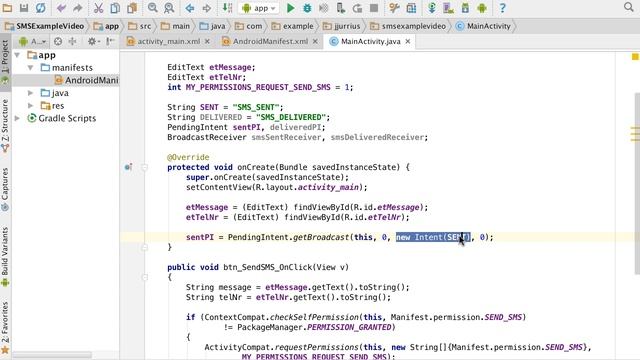Select the smsexamplevideo breadcrumb
Screen dimensions: 640x360
tap(408, 26)
